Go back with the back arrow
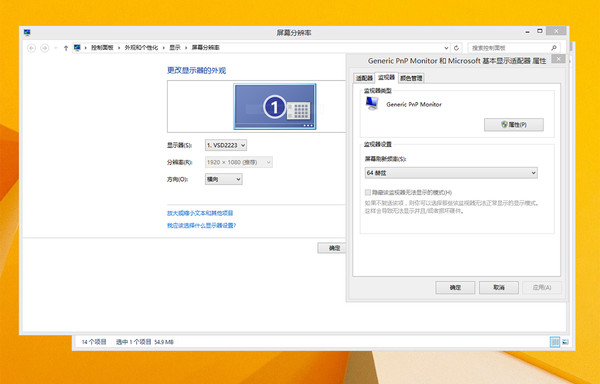This screenshot has width=600, height=384. [x=32, y=48]
